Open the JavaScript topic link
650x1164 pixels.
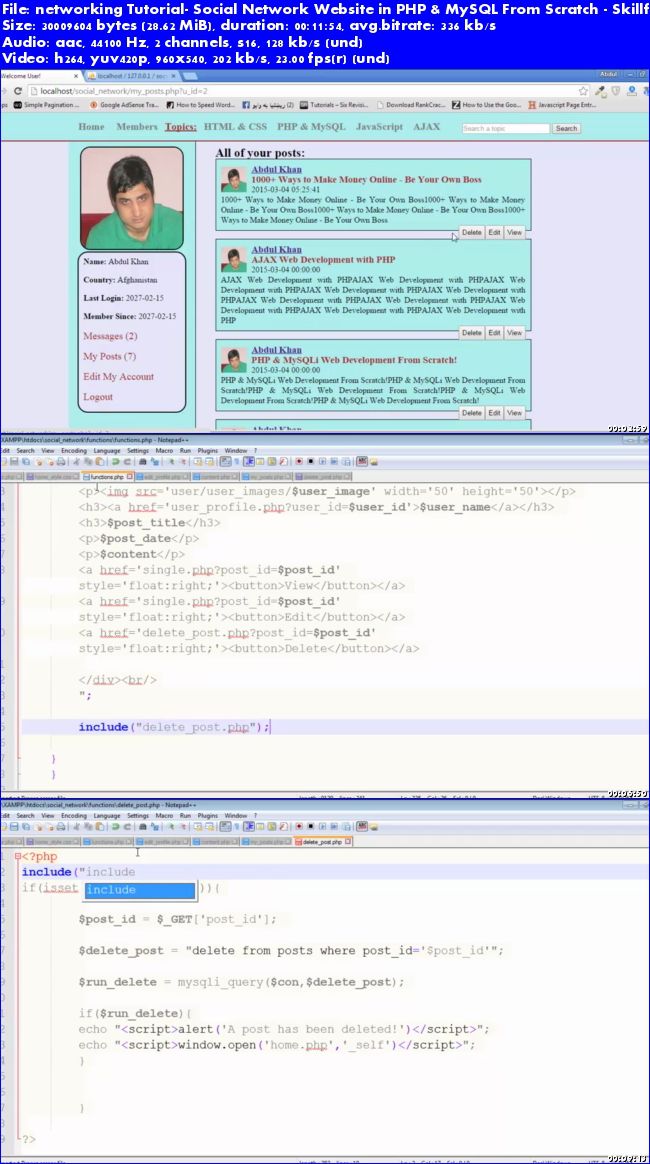point(379,127)
